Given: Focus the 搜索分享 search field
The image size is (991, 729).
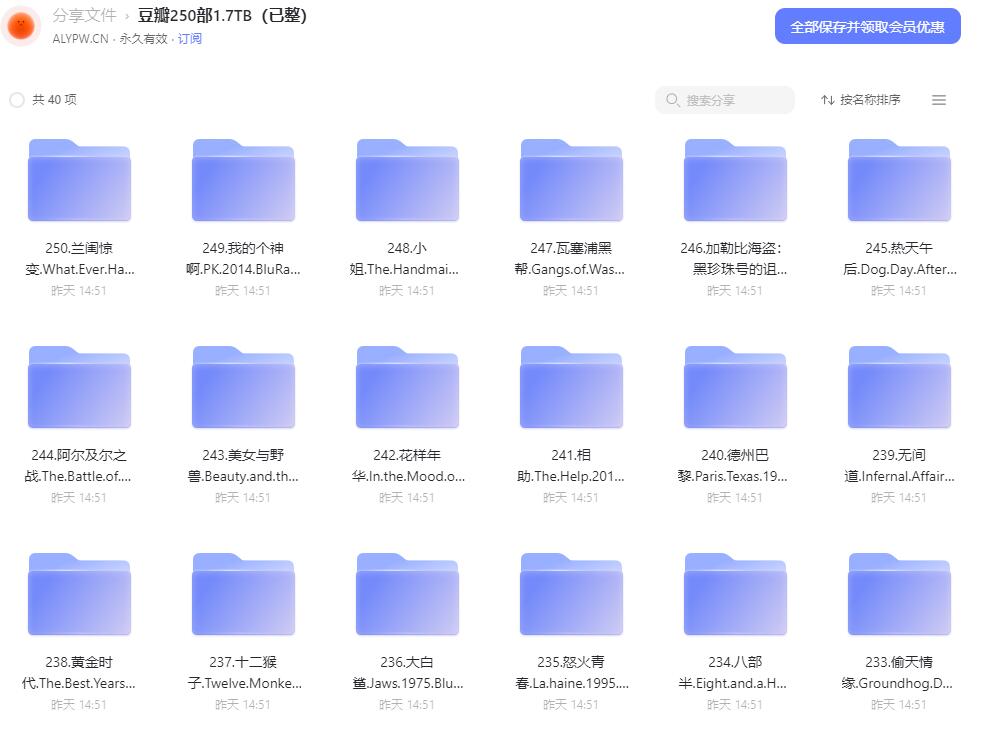Looking at the screenshot, I should click(x=725, y=100).
